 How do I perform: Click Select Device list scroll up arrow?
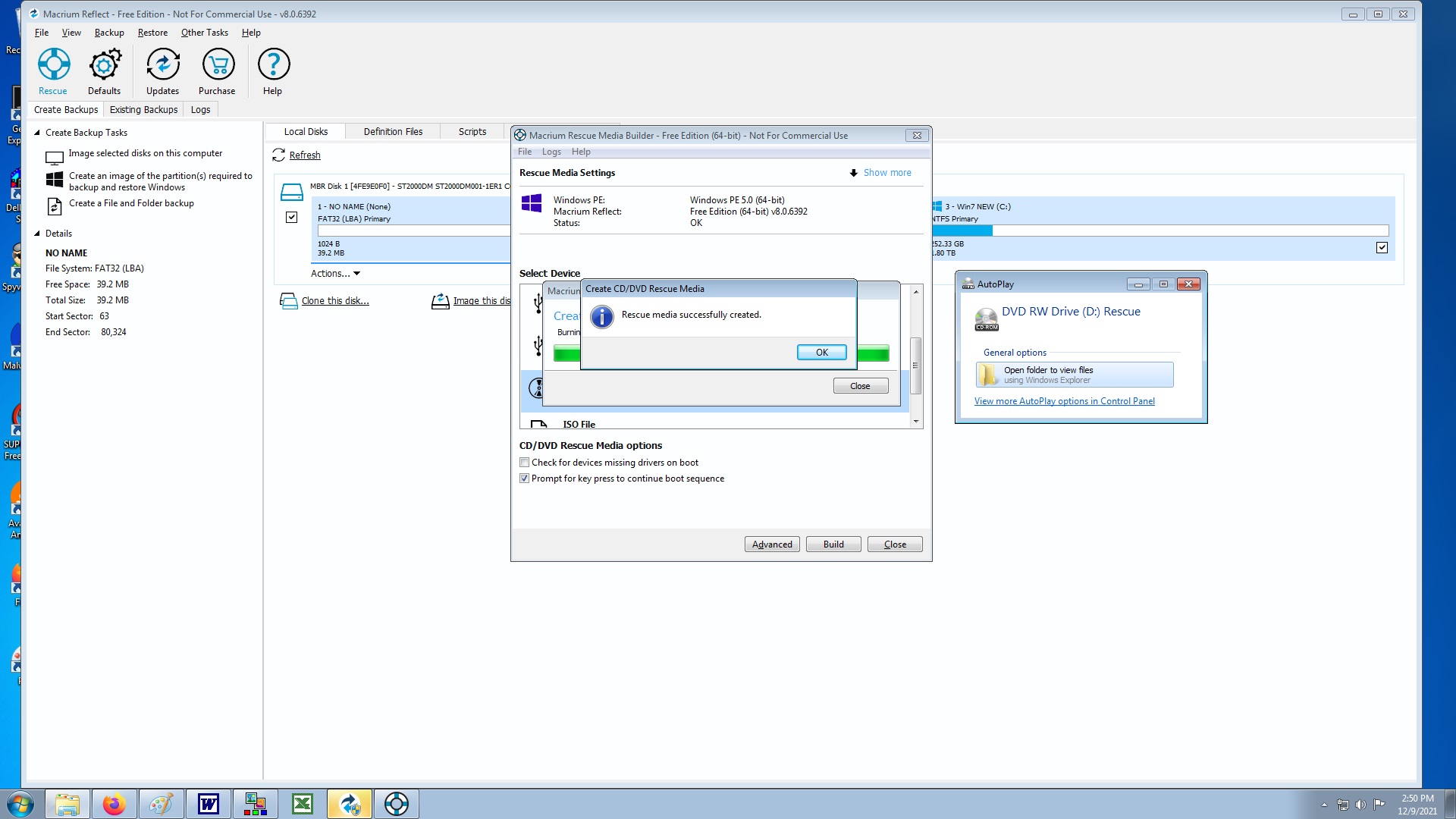tap(916, 292)
